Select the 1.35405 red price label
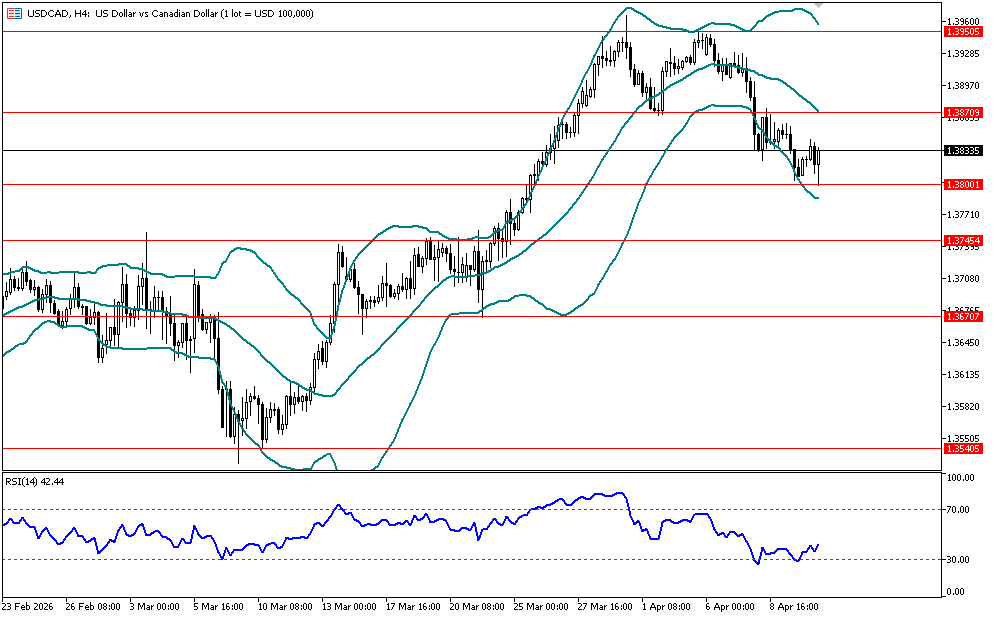The image size is (994, 618). (x=962, y=449)
